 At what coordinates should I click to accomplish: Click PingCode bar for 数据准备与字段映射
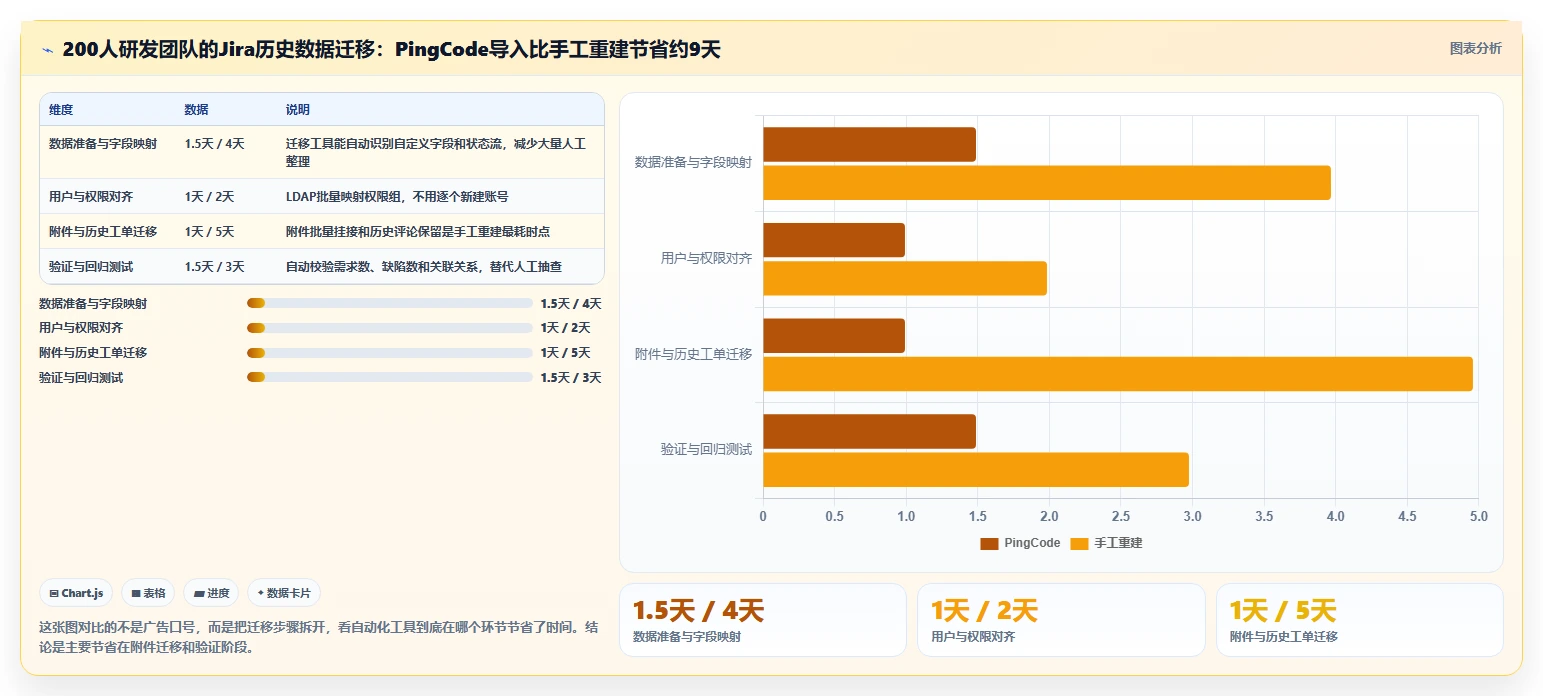869,144
